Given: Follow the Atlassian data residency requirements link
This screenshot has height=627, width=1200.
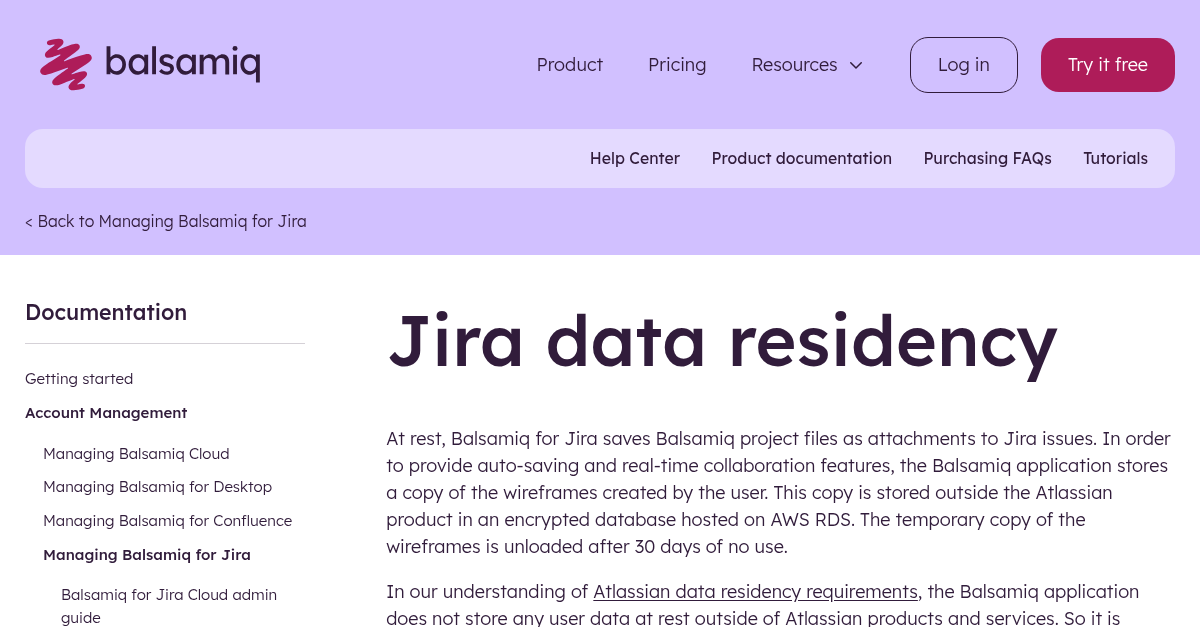Looking at the screenshot, I should tap(755, 591).
